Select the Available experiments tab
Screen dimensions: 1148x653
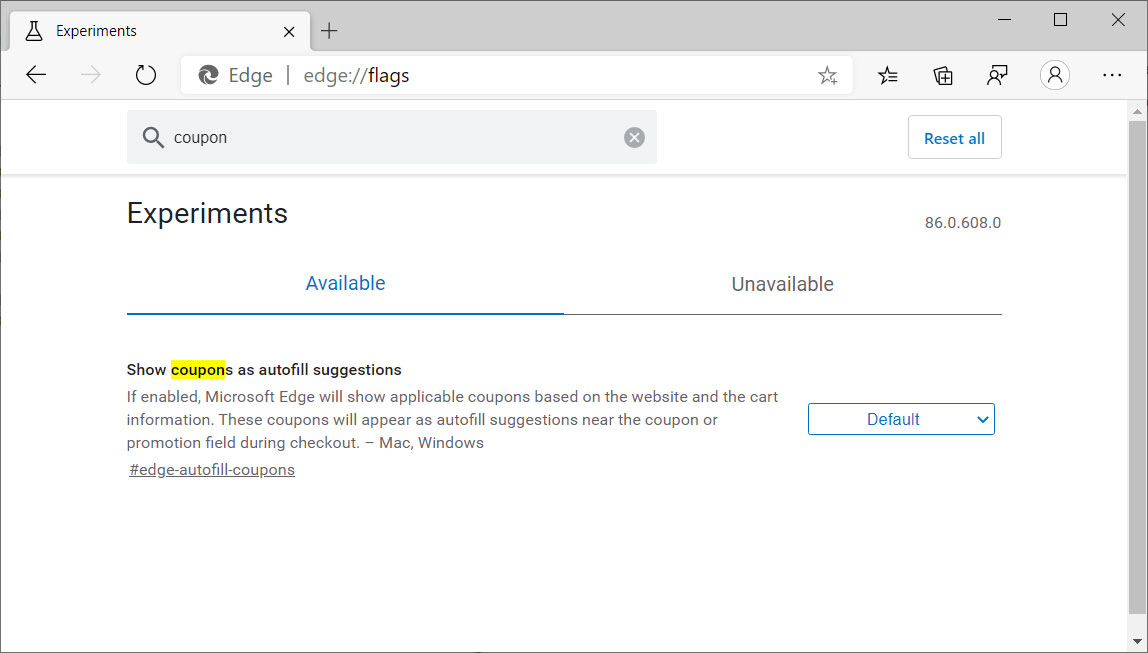pyautogui.click(x=345, y=283)
